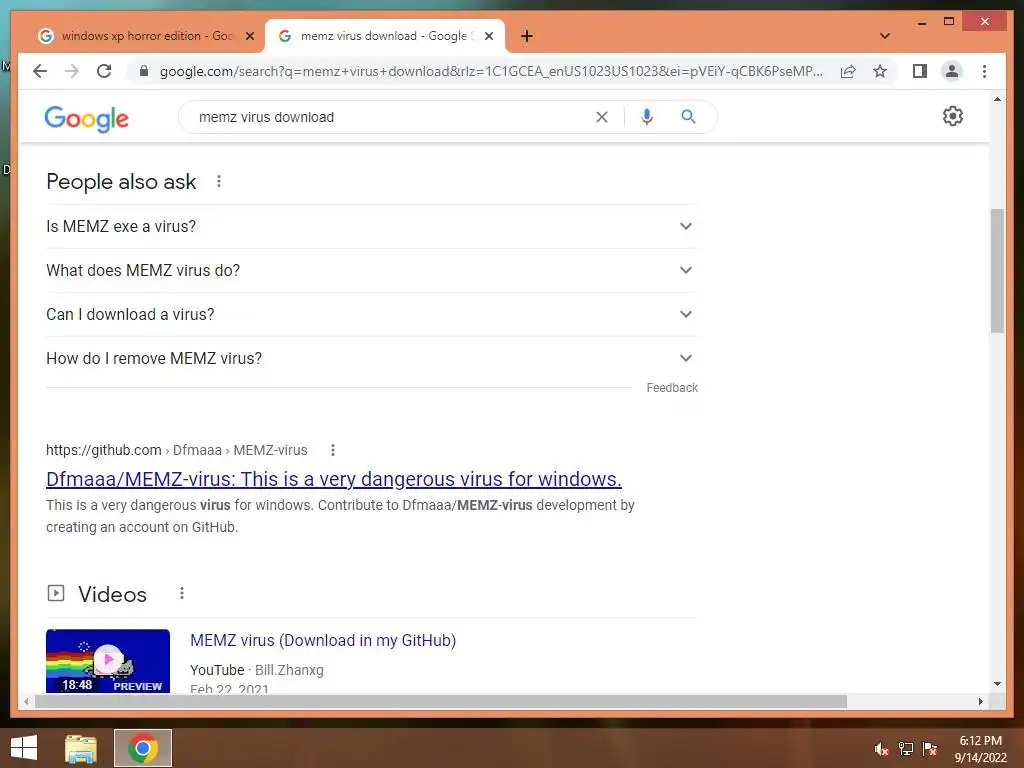Click the scroll up arrow
Viewport: 1024px width, 768px height.
click(997, 99)
